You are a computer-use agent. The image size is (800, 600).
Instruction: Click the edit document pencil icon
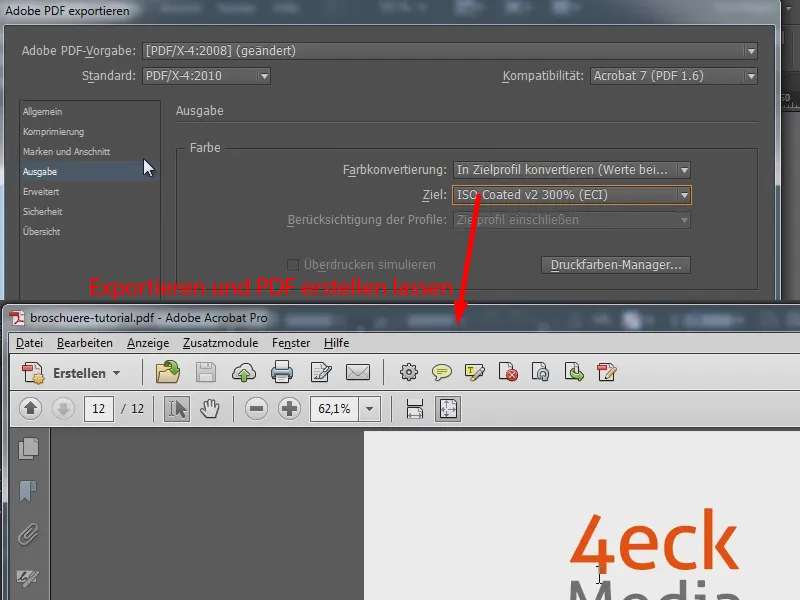pyautogui.click(x=321, y=372)
